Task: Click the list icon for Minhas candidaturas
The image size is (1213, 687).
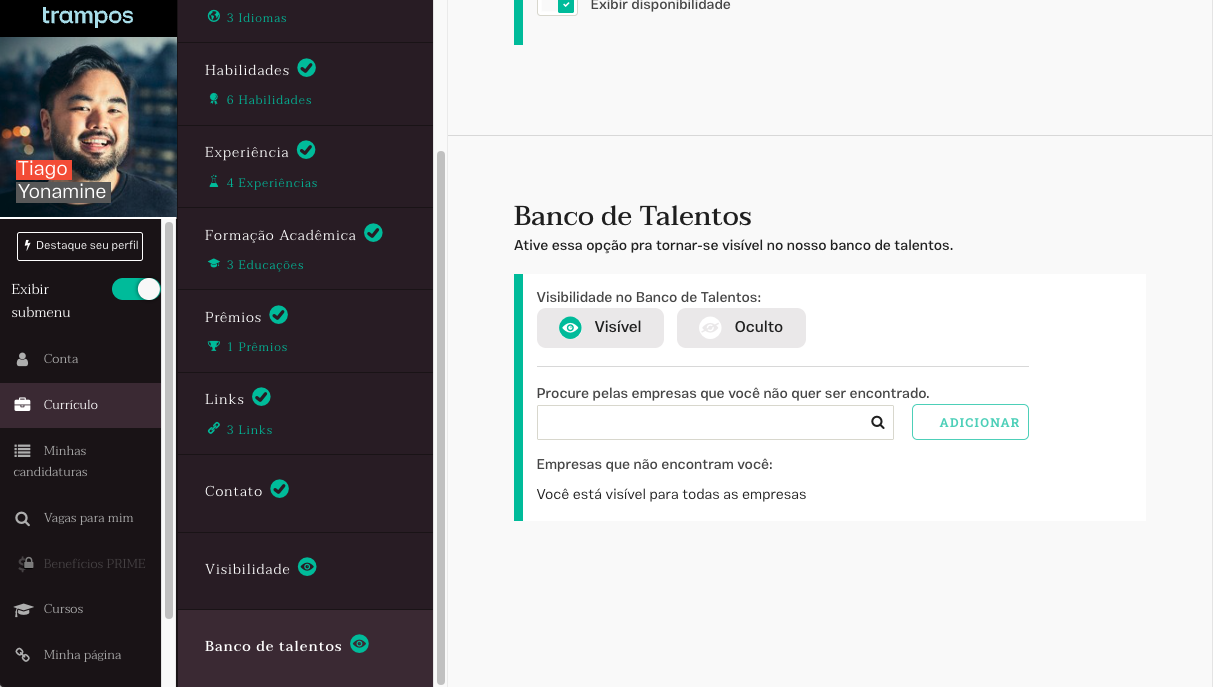Action: click(22, 451)
